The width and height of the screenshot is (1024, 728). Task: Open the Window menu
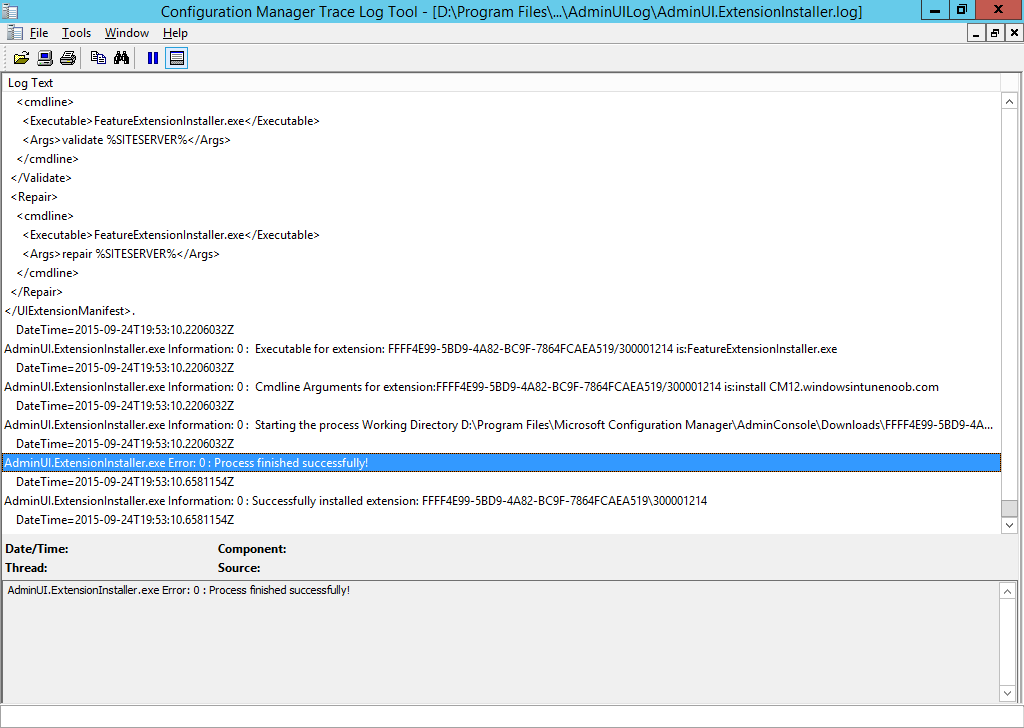click(x=127, y=33)
